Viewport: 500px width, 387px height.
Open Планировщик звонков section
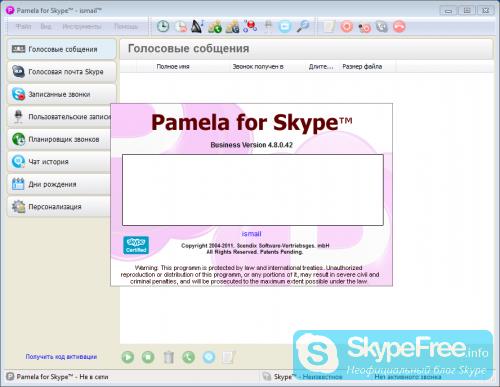[59, 139]
